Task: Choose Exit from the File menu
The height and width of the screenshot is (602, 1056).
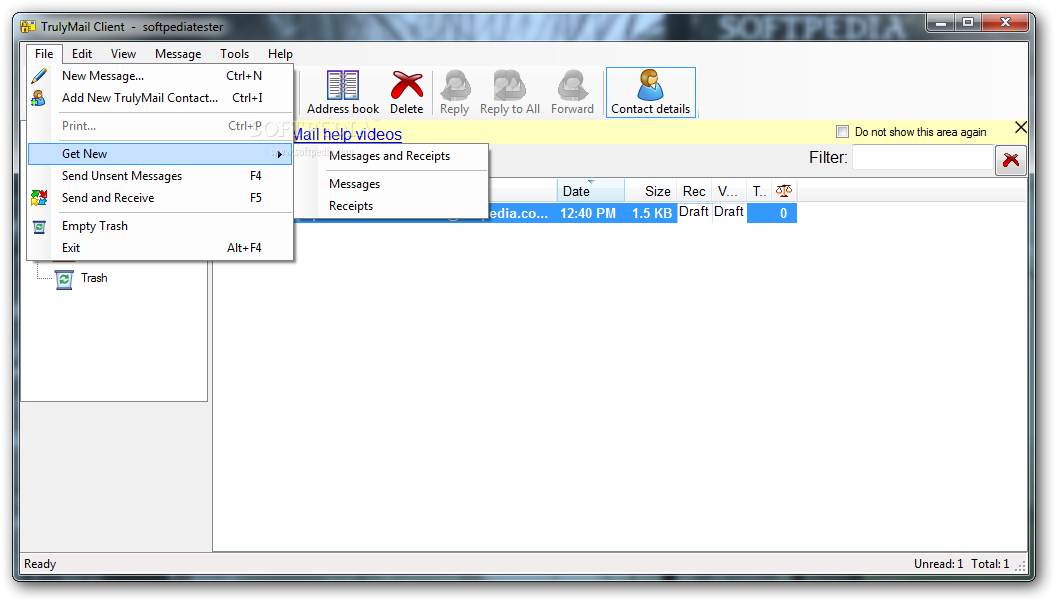Action: (161, 248)
